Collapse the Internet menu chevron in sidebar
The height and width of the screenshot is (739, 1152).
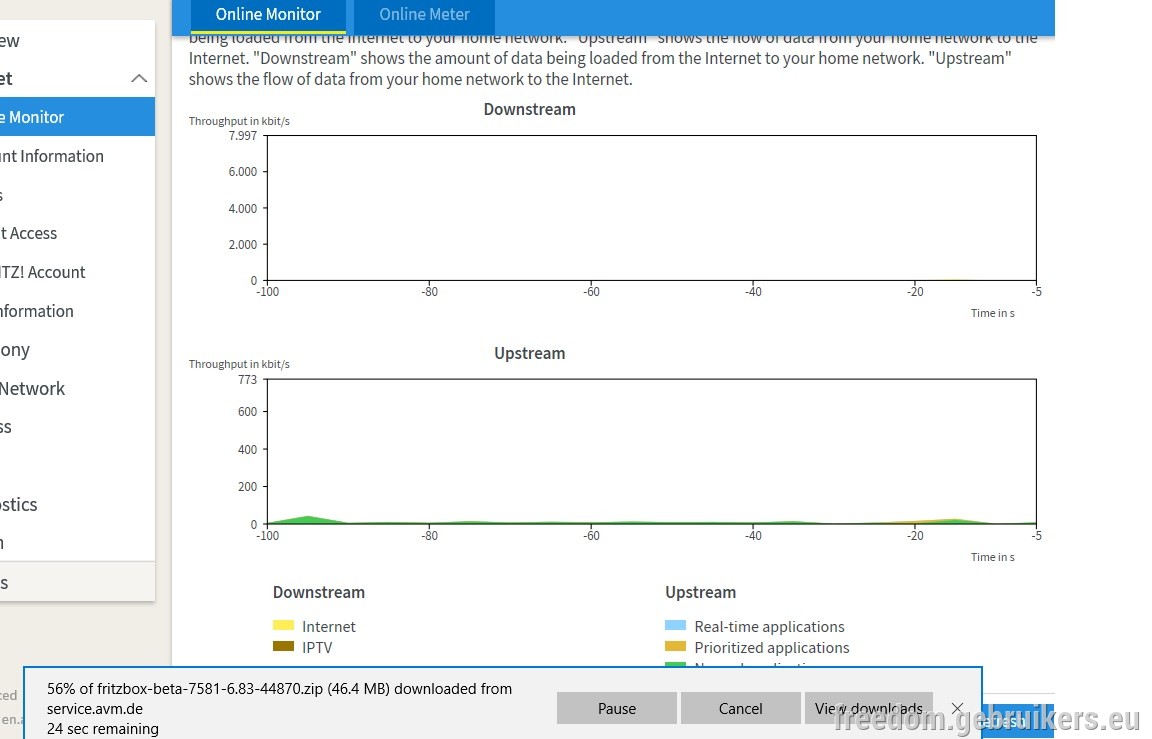[x=139, y=79]
